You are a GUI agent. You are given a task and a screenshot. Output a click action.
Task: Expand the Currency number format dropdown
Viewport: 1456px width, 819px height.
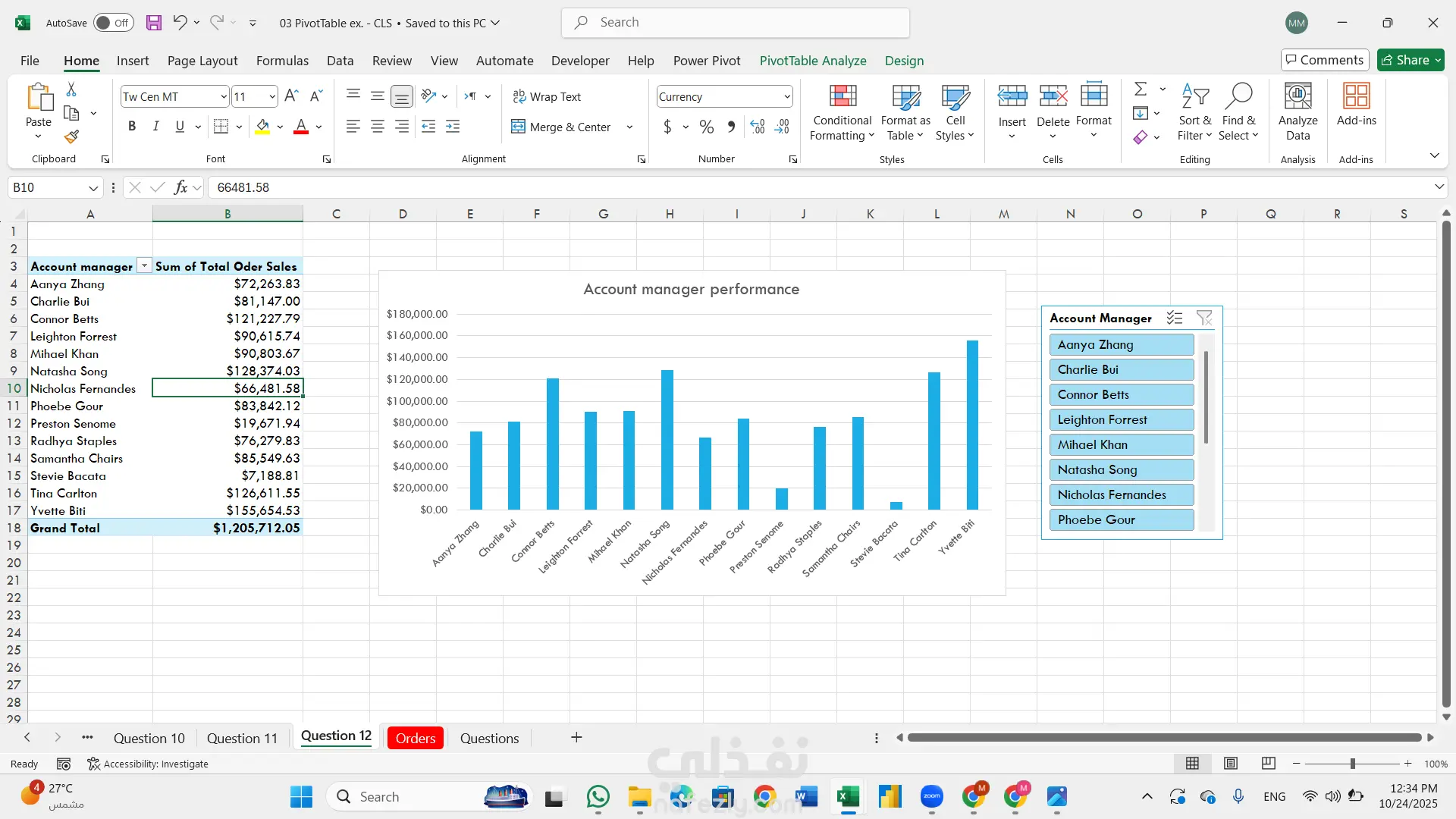pos(786,96)
